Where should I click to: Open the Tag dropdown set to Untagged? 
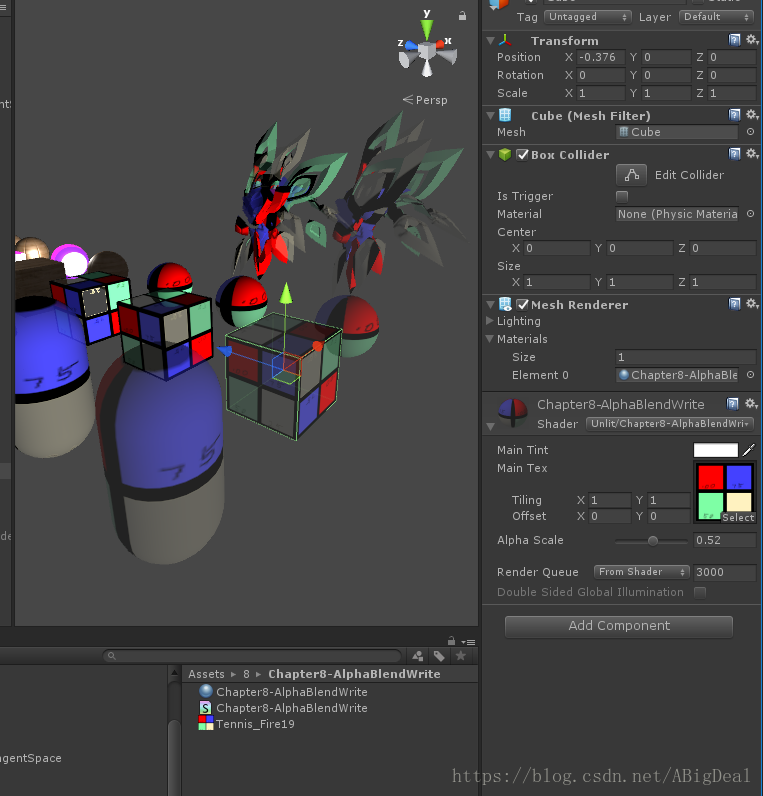click(588, 17)
